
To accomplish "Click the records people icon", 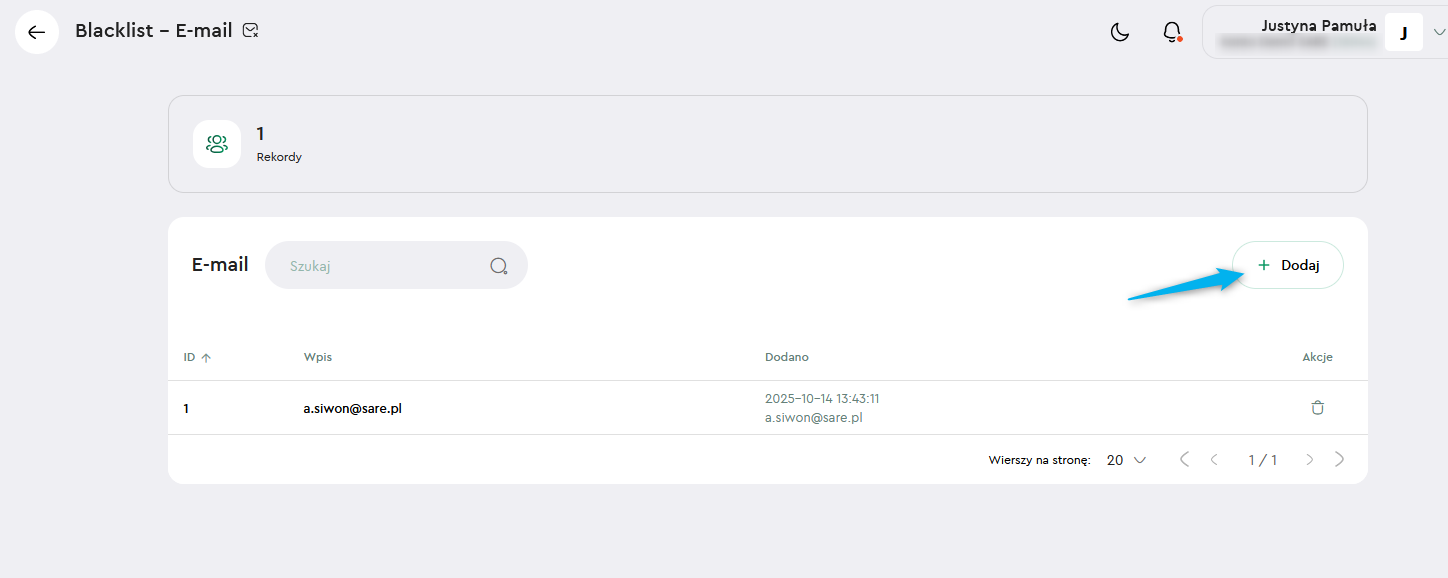I will point(217,144).
